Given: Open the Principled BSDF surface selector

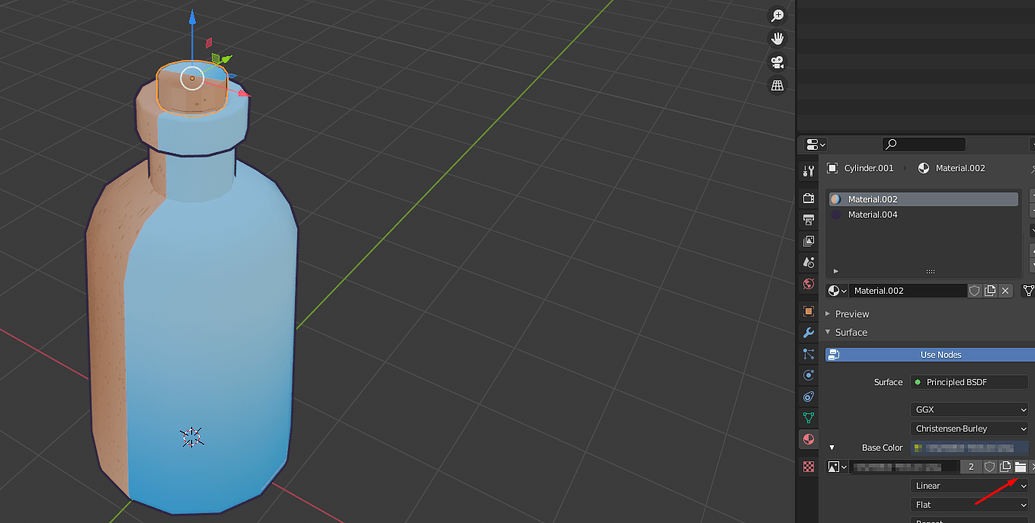Looking at the screenshot, I should pyautogui.click(x=969, y=382).
